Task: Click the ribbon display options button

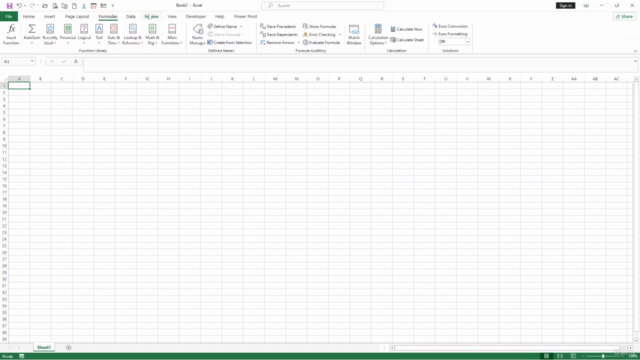Action: pos(586,6)
